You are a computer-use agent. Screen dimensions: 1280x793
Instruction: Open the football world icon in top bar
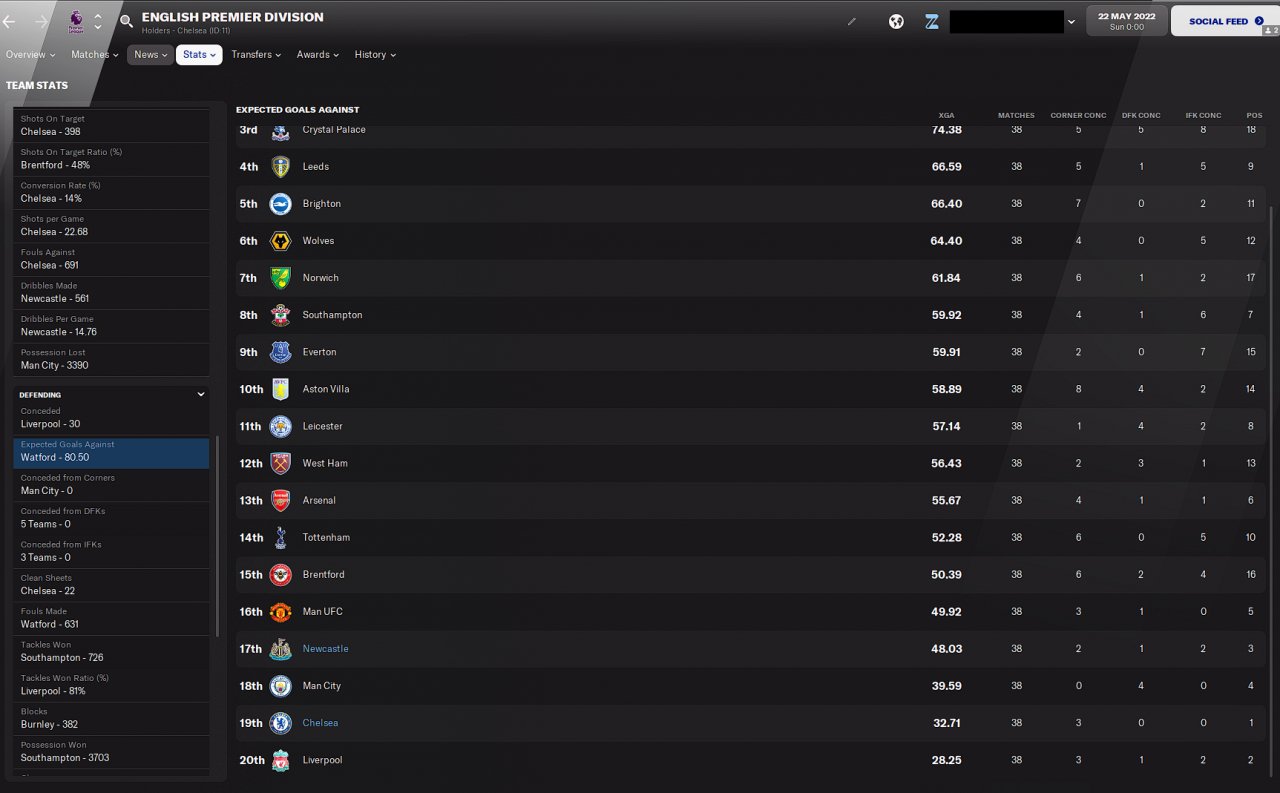896,21
